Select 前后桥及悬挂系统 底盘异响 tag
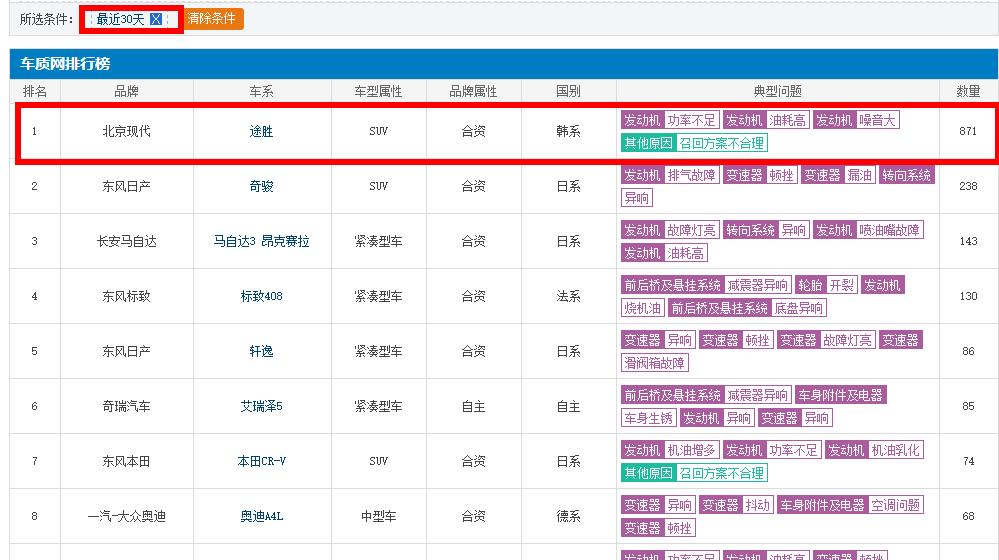The height and width of the screenshot is (560, 999). 747,308
